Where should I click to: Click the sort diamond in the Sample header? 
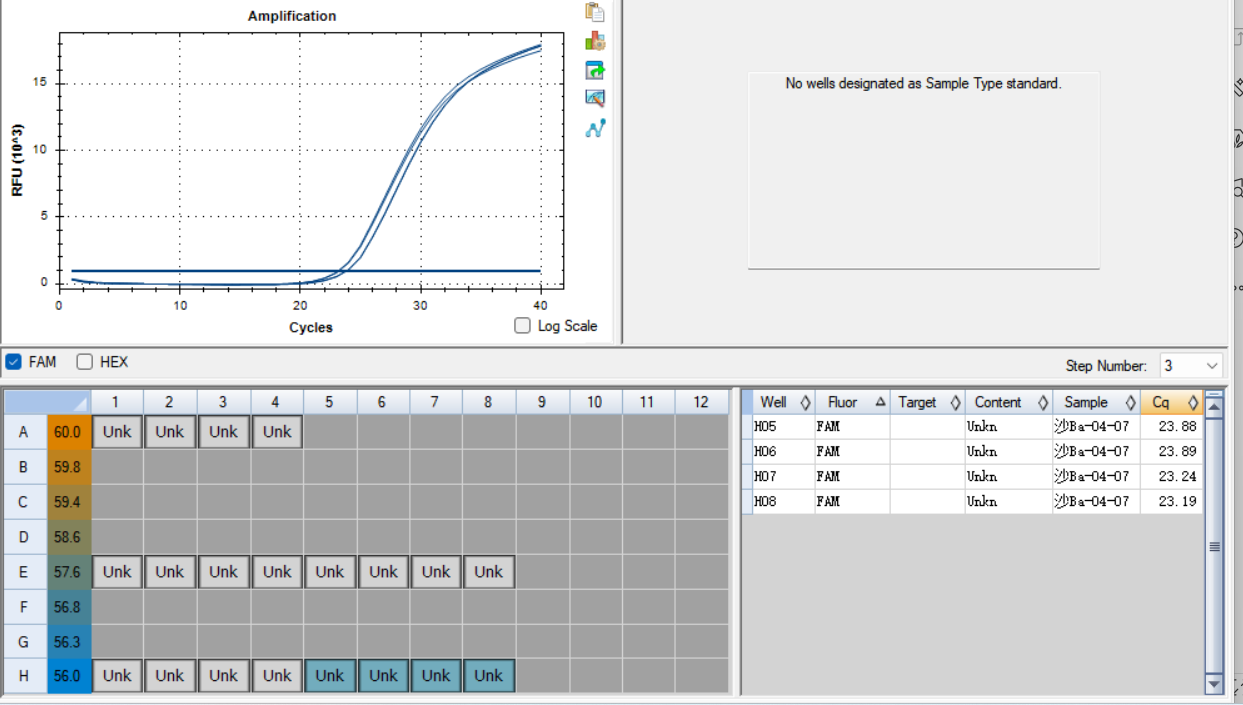coord(1130,402)
